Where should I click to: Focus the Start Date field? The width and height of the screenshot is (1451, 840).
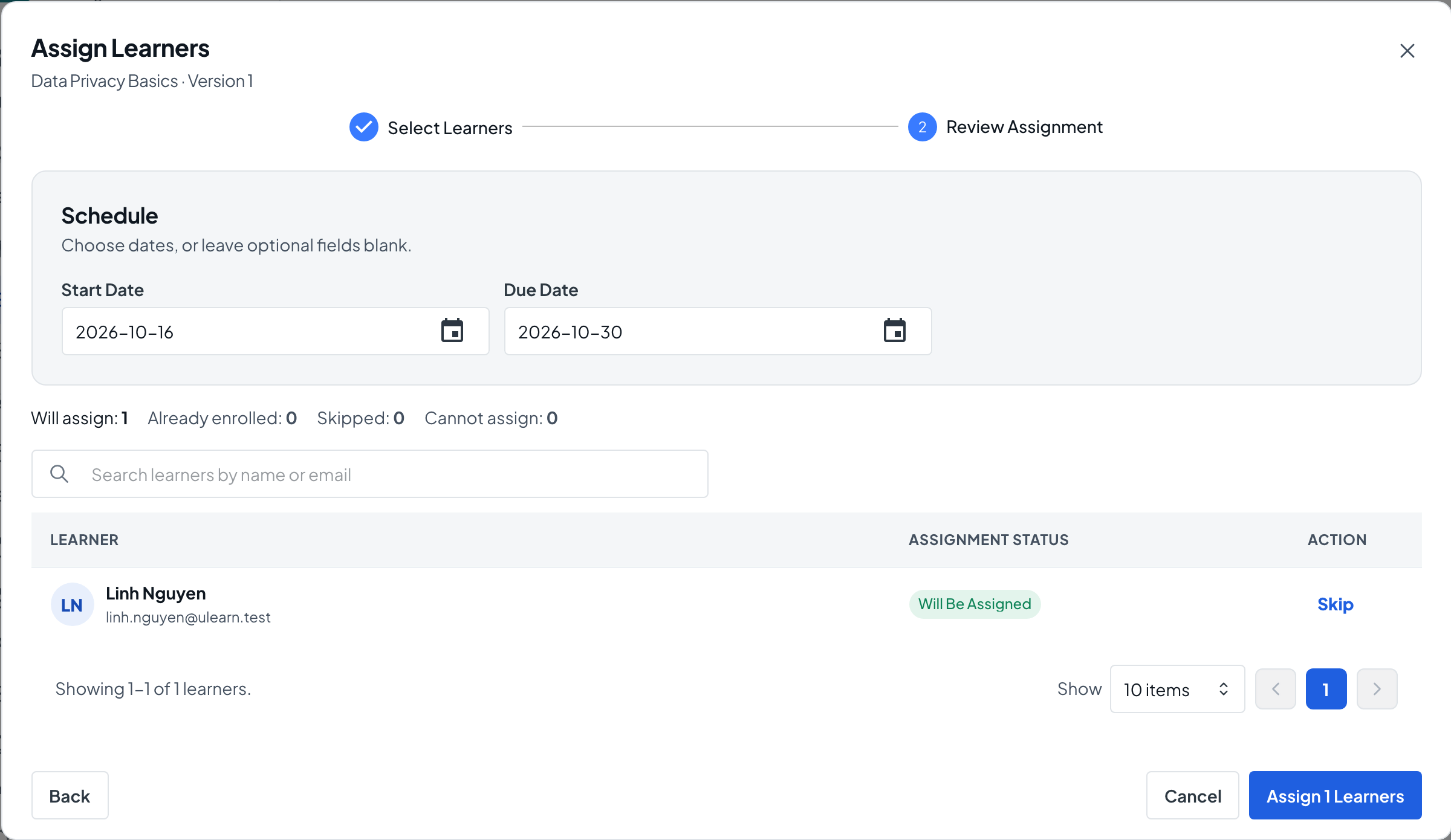pos(275,331)
